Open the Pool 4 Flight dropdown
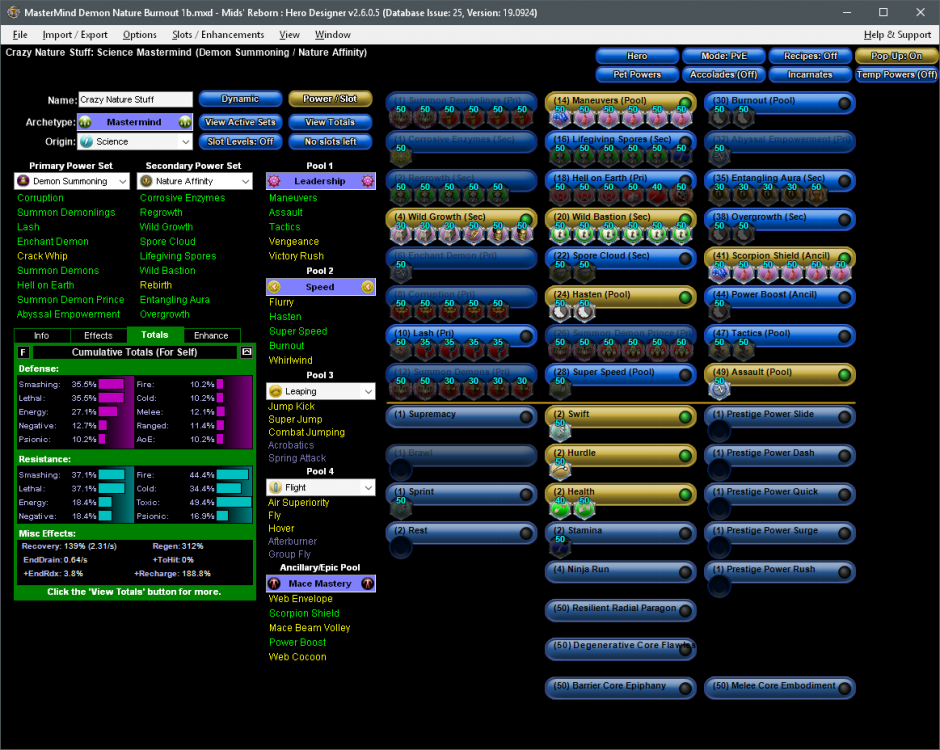 (x=320, y=488)
